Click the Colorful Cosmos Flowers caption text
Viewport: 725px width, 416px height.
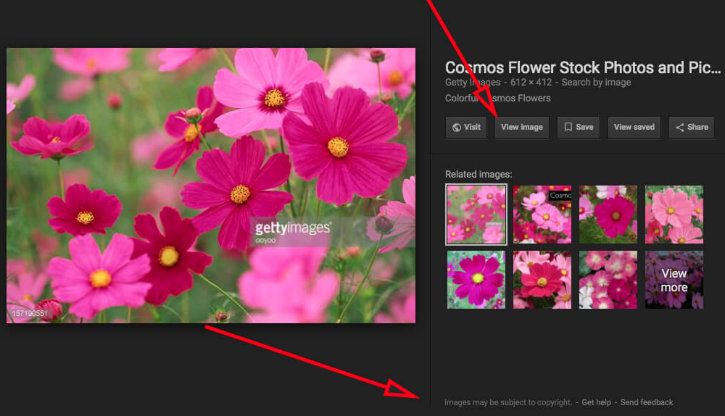tap(498, 99)
